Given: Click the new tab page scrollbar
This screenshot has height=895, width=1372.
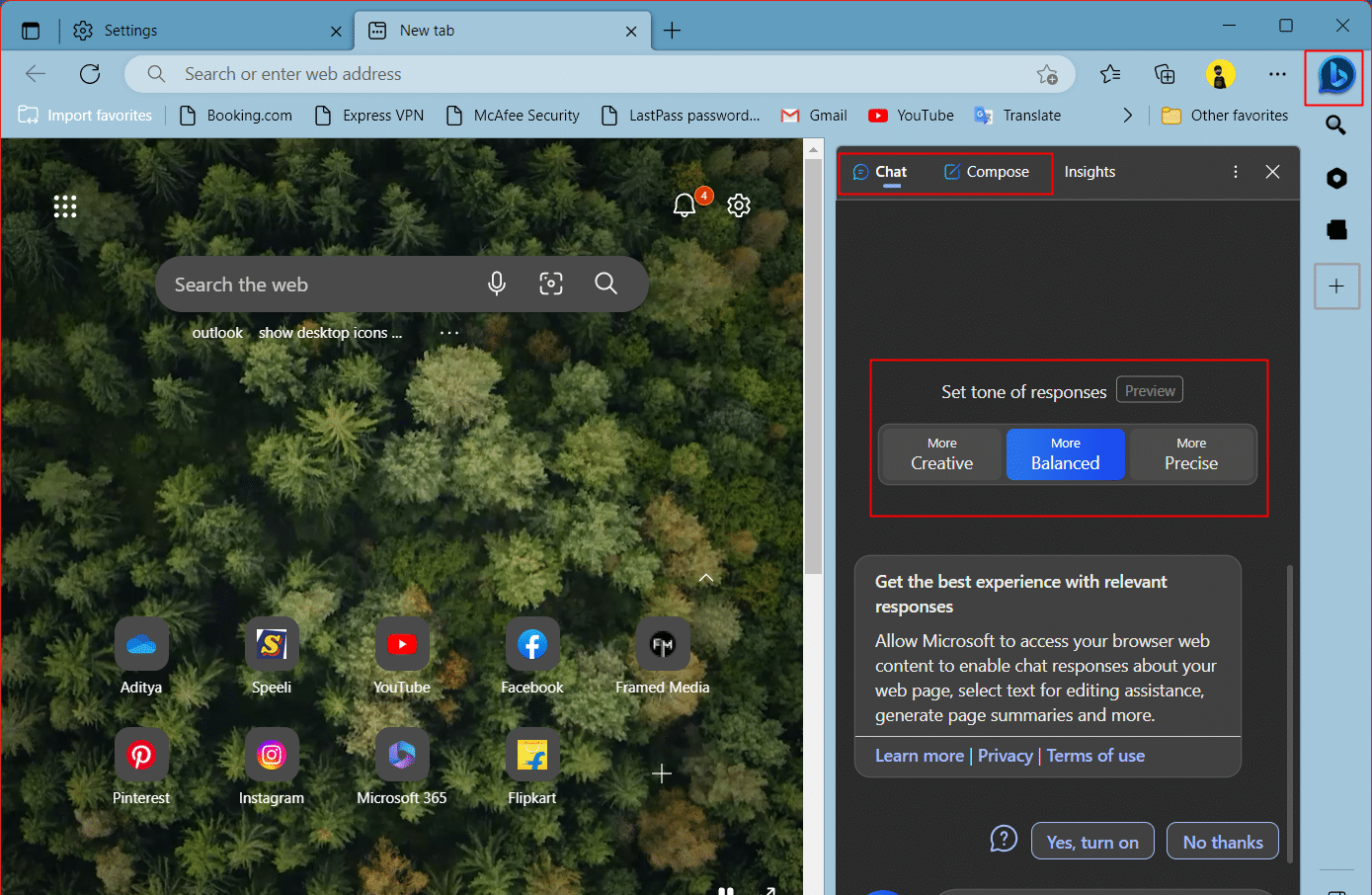Looking at the screenshot, I should (814, 366).
